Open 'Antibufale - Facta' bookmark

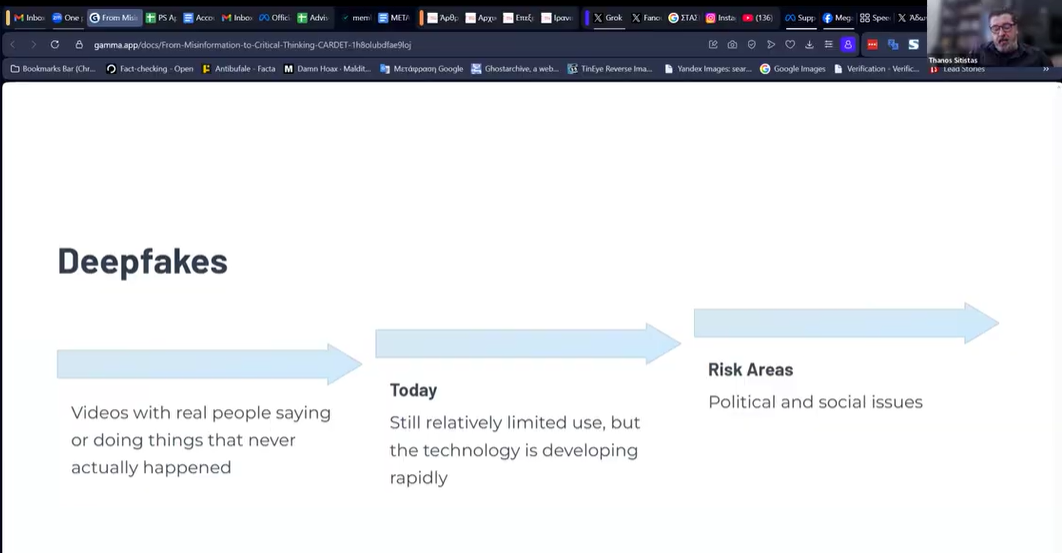click(x=239, y=68)
